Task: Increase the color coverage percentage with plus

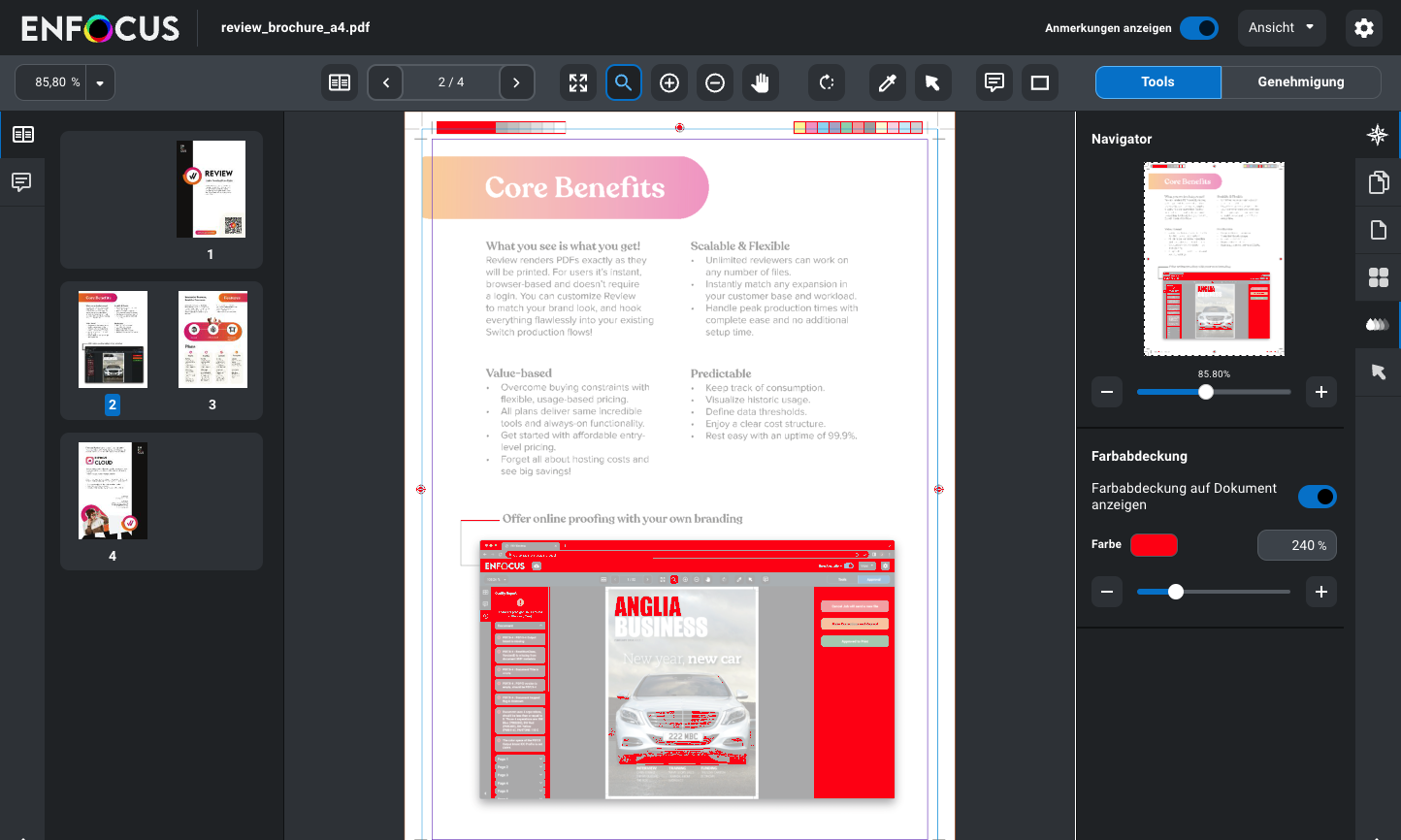Action: pyautogui.click(x=1320, y=592)
